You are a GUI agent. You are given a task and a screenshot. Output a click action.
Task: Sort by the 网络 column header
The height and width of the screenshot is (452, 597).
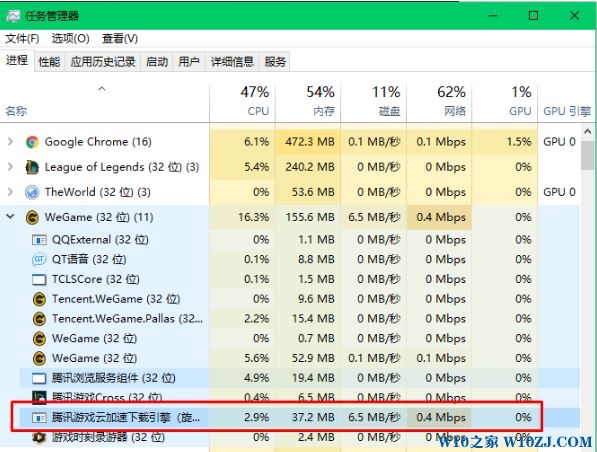439,102
